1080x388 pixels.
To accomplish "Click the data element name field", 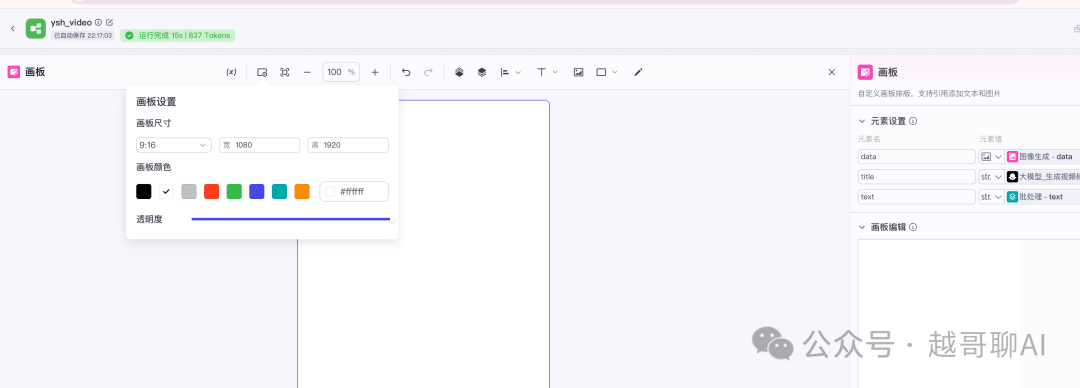I will tap(917, 156).
